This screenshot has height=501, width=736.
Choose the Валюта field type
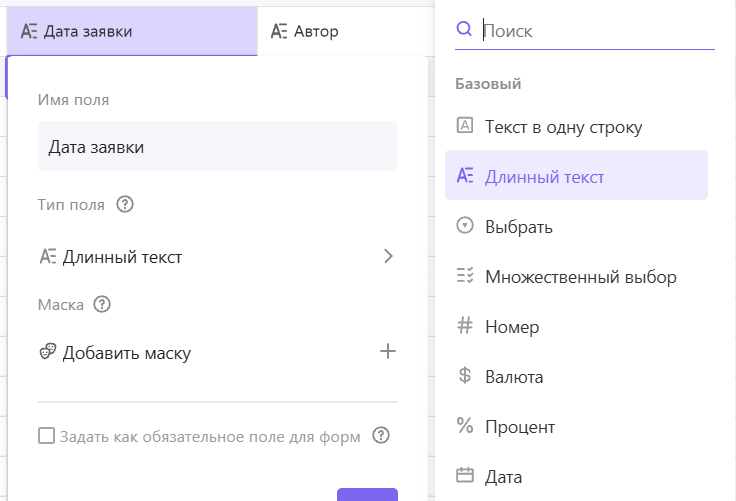pos(576,376)
